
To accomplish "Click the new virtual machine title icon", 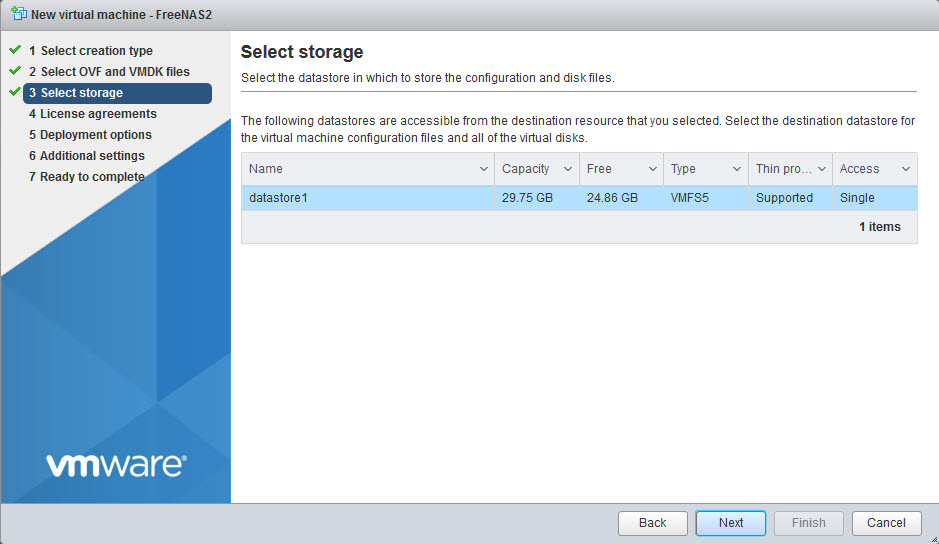I will [x=19, y=14].
